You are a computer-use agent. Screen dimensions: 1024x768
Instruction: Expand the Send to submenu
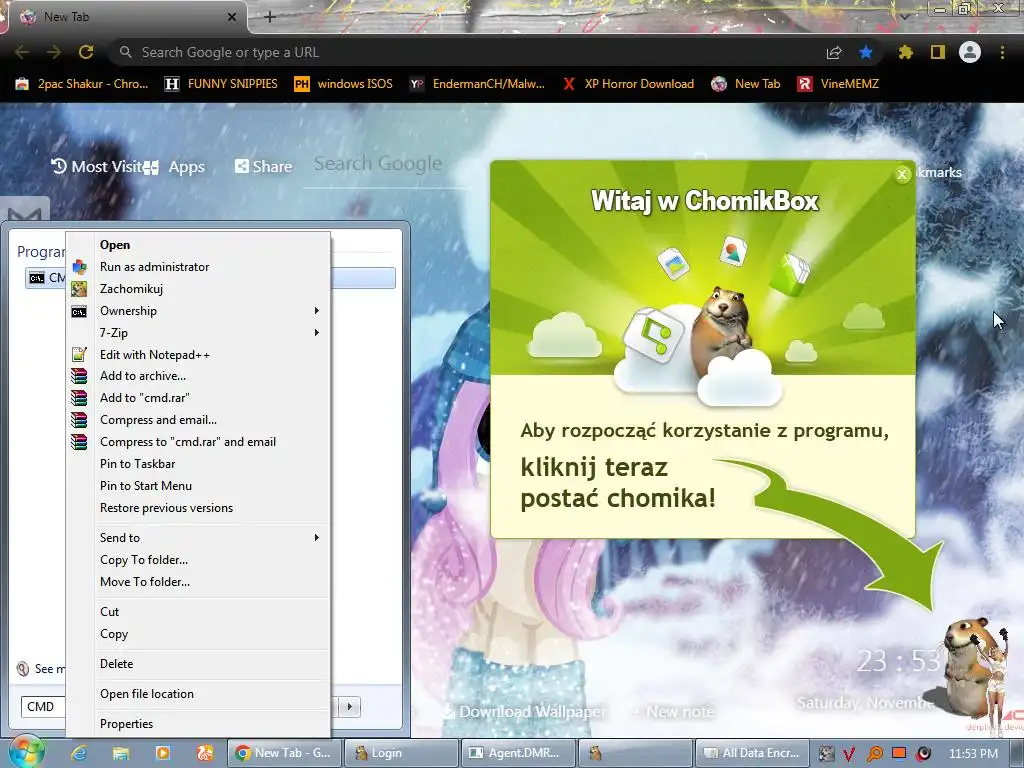pyautogui.click(x=199, y=537)
